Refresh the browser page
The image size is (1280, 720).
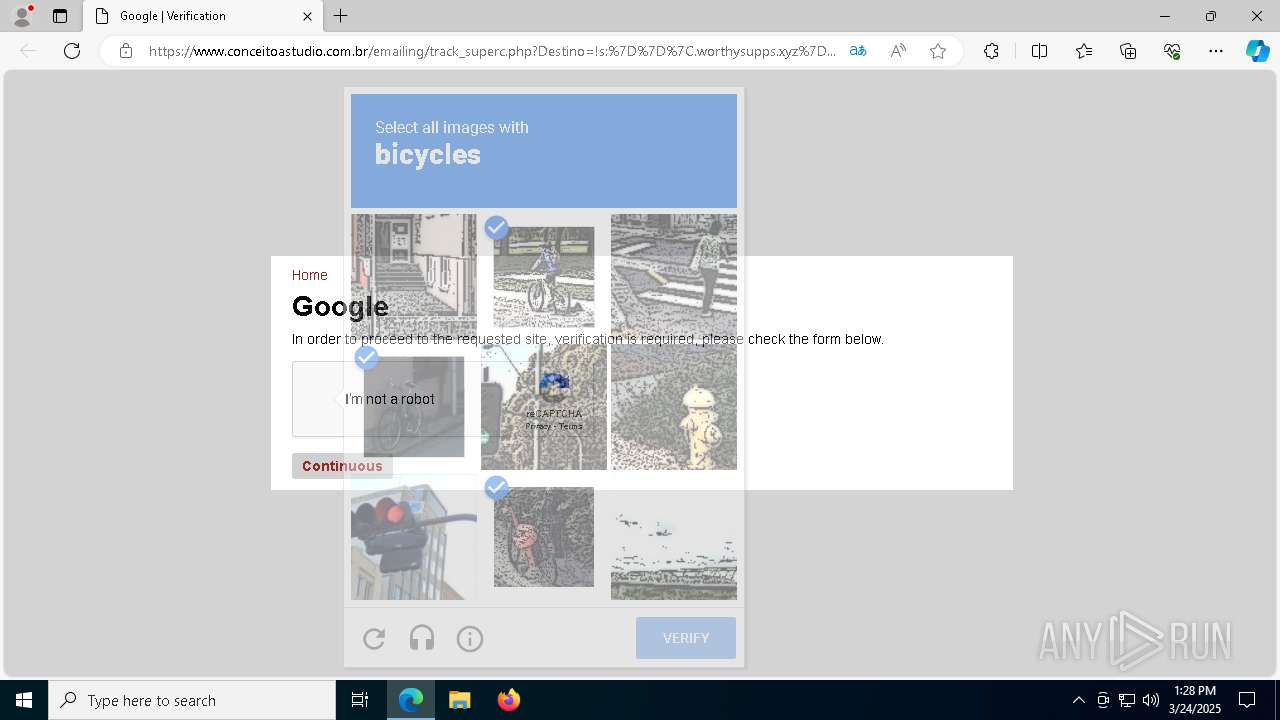tap(72, 51)
